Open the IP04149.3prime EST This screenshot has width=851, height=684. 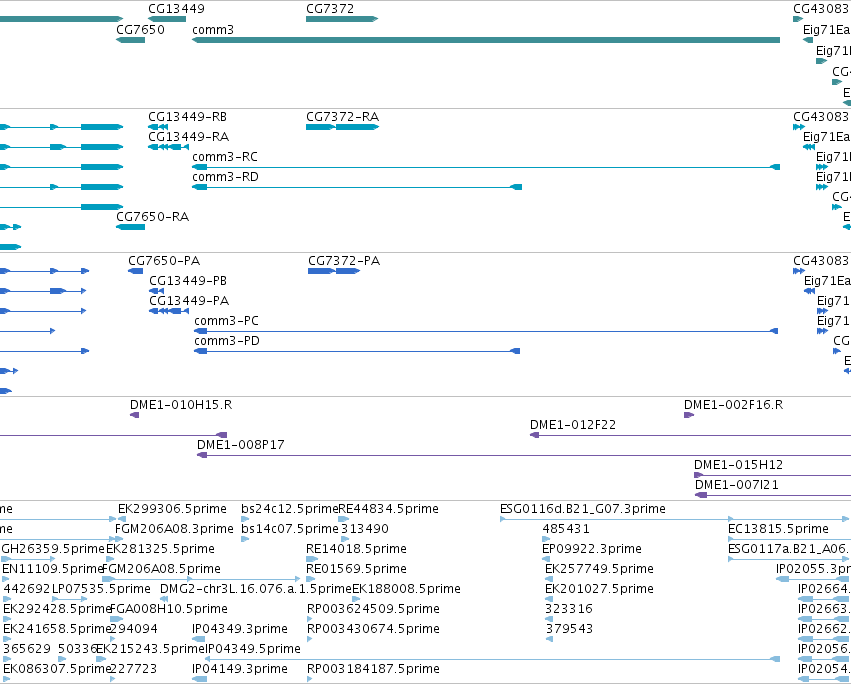[x=240, y=669]
